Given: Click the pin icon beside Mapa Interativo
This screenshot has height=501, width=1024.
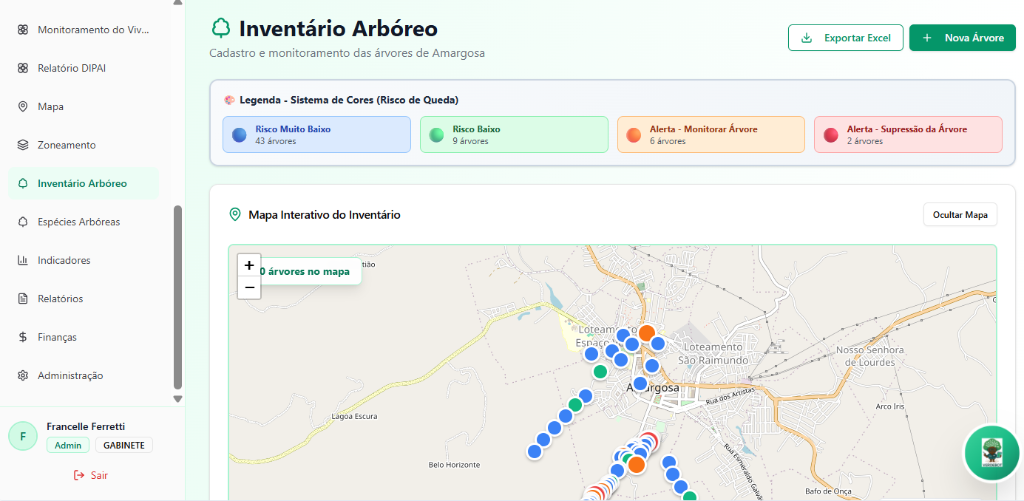Looking at the screenshot, I should 235,214.
